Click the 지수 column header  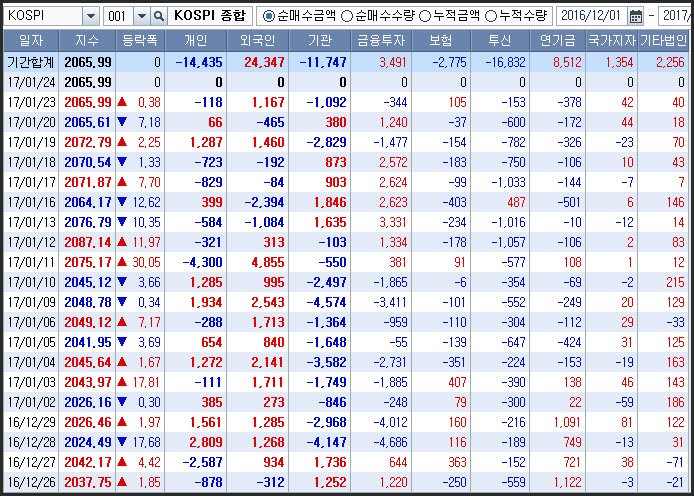pos(87,41)
